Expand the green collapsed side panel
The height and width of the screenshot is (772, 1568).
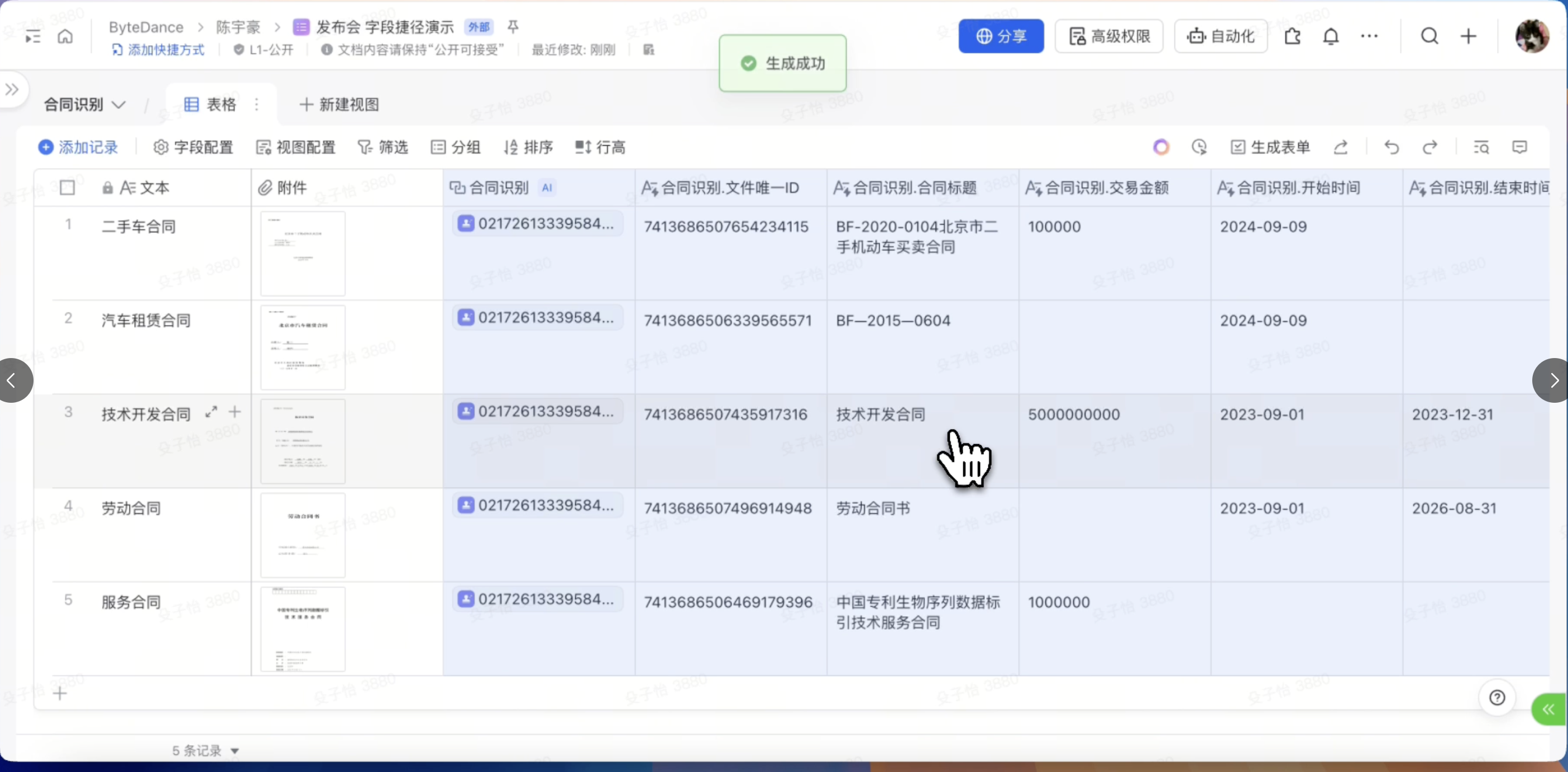point(1548,709)
